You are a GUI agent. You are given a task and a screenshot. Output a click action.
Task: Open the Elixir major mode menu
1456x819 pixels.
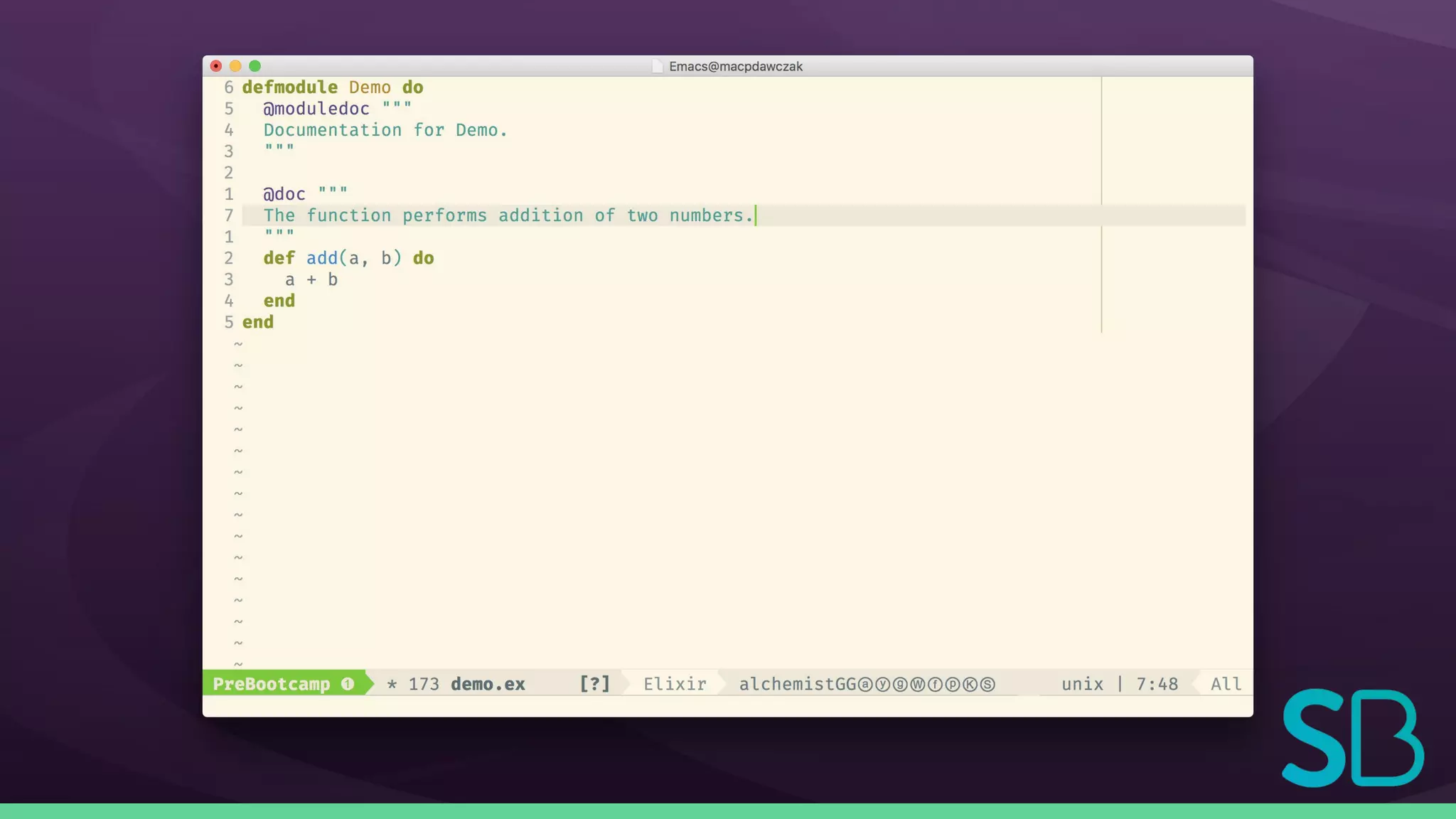[x=675, y=684]
